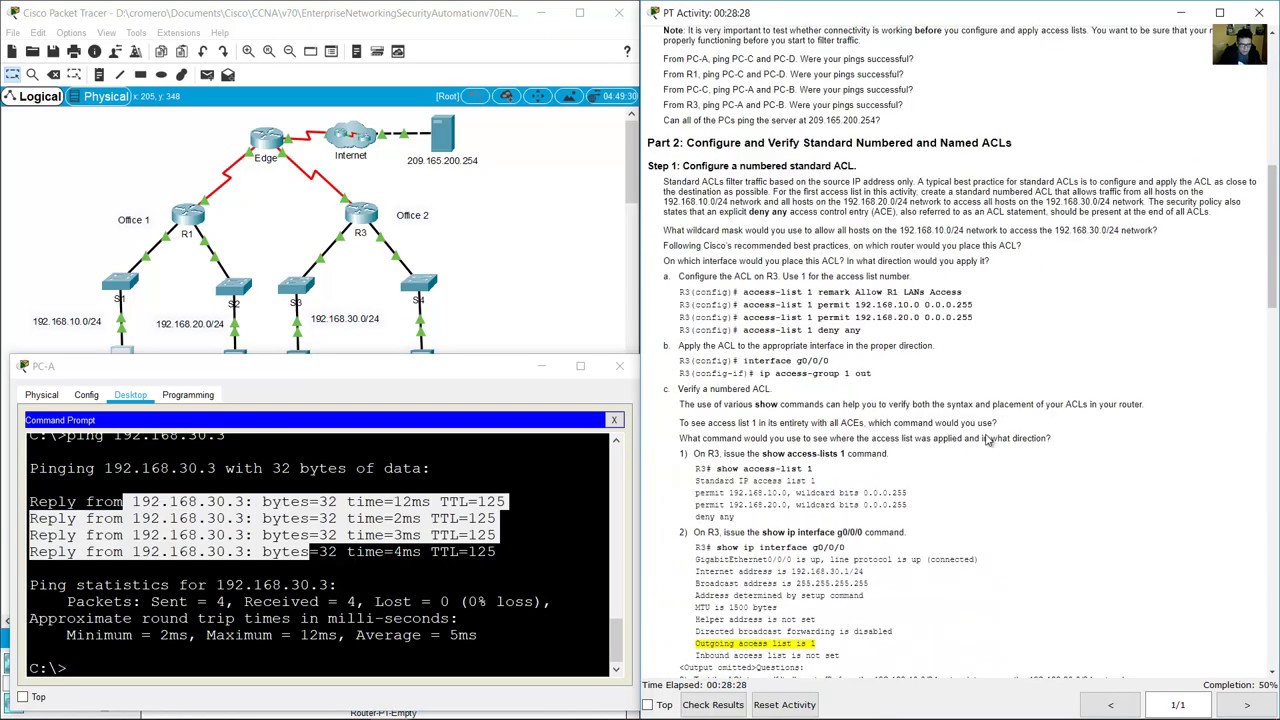This screenshot has width=1280, height=720.
Task: Open a file with the folder icon
Action: point(32,51)
